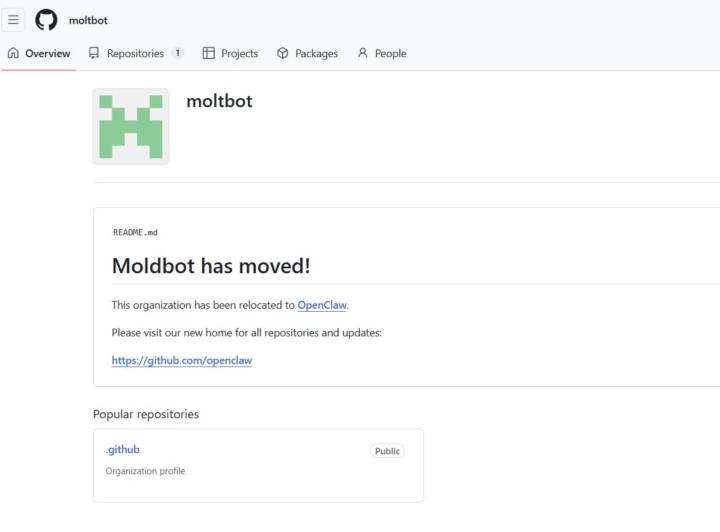Open the .github repository link

pyautogui.click(x=122, y=450)
